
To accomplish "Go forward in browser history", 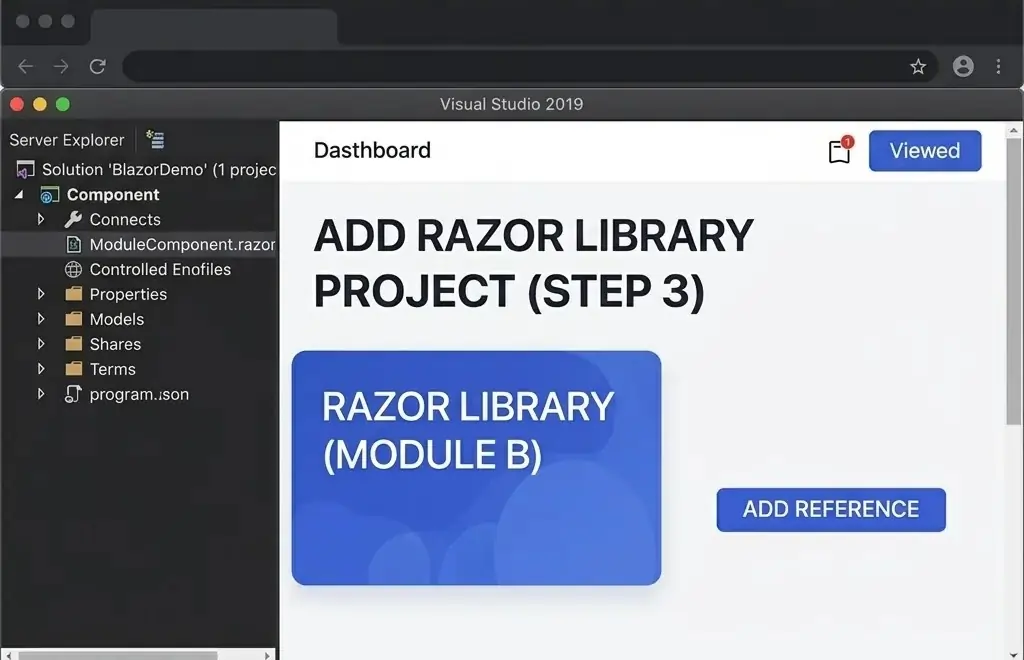I will (61, 66).
